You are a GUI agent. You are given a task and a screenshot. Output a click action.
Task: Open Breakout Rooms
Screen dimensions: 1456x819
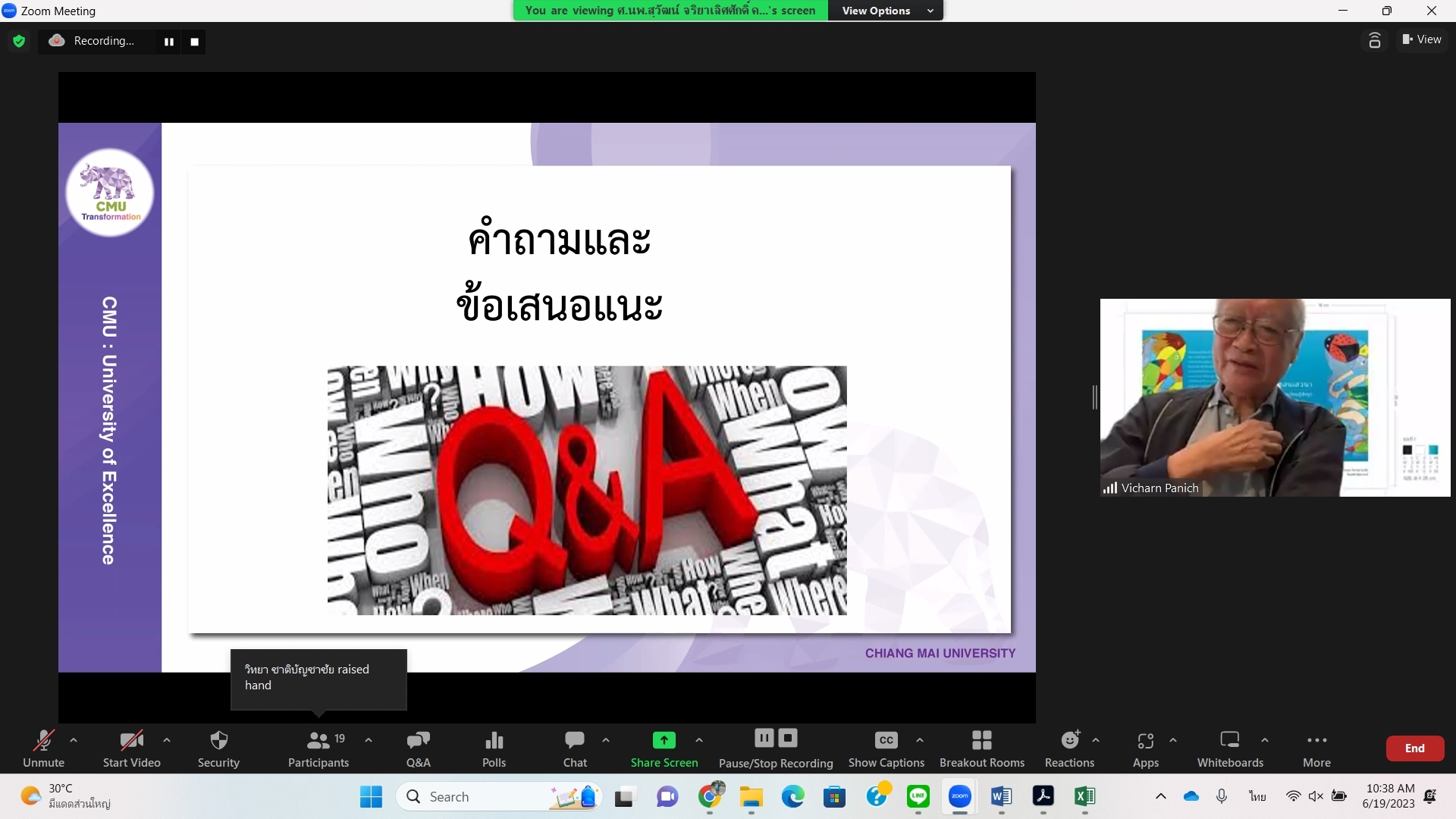tap(982, 748)
